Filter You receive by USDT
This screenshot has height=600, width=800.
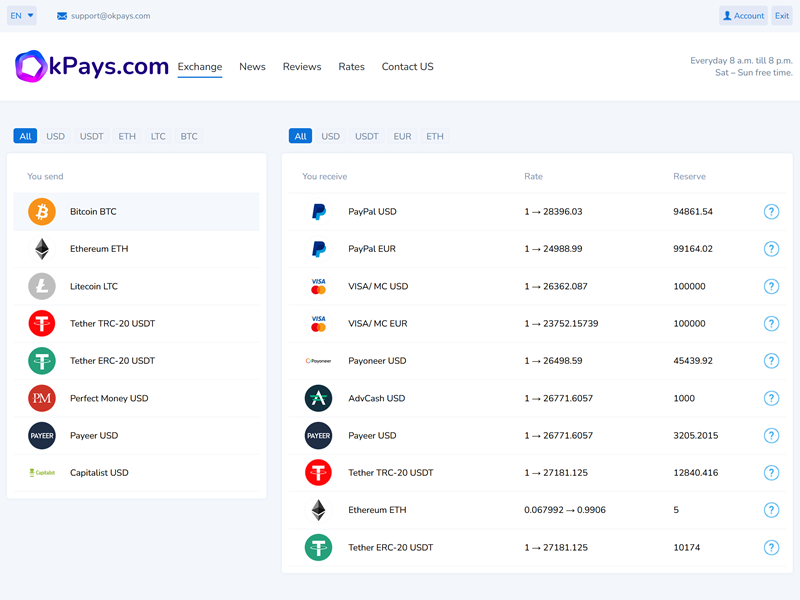click(x=367, y=136)
